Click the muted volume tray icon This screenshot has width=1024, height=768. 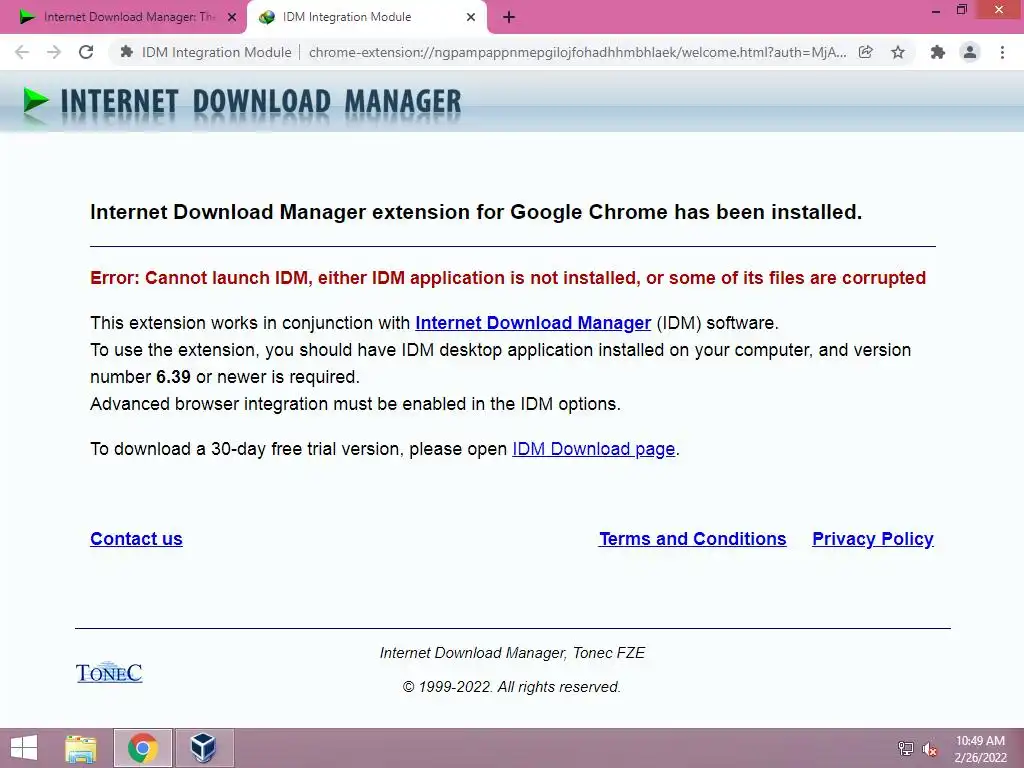point(929,748)
